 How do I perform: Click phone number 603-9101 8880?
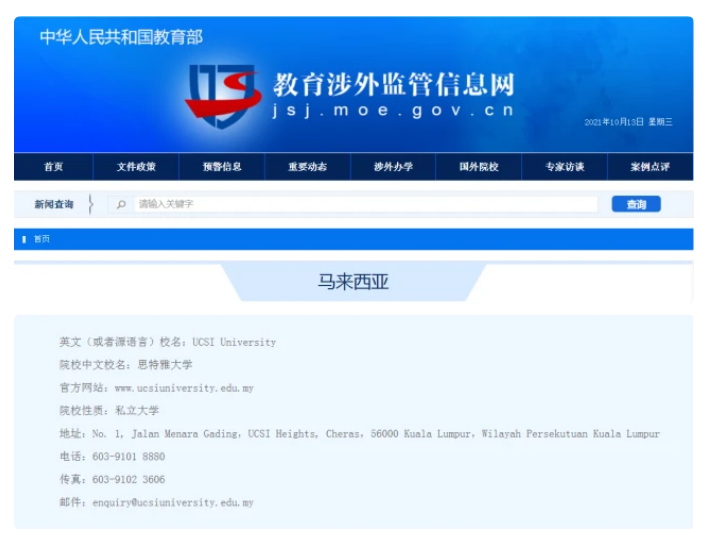[x=129, y=457]
